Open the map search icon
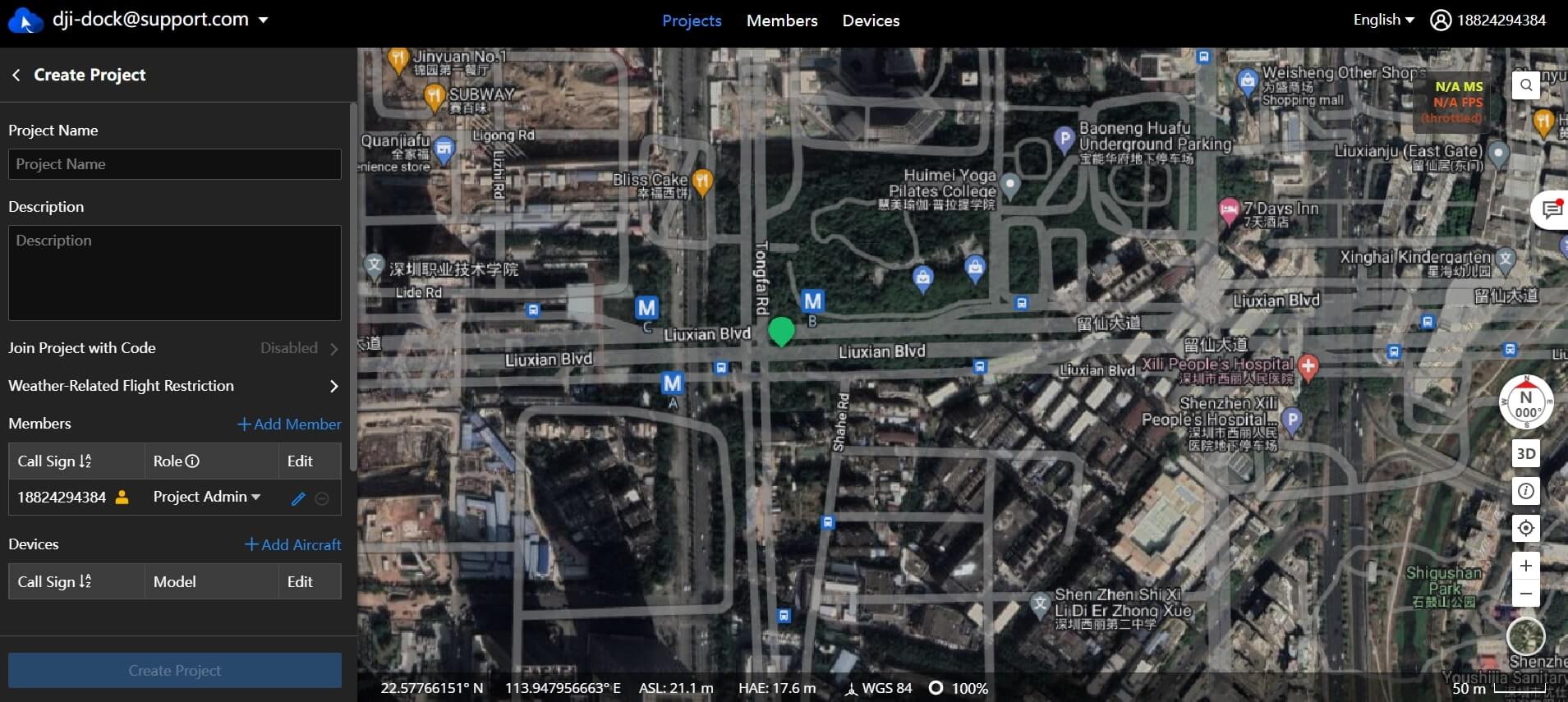The width and height of the screenshot is (1568, 702). [1525, 85]
